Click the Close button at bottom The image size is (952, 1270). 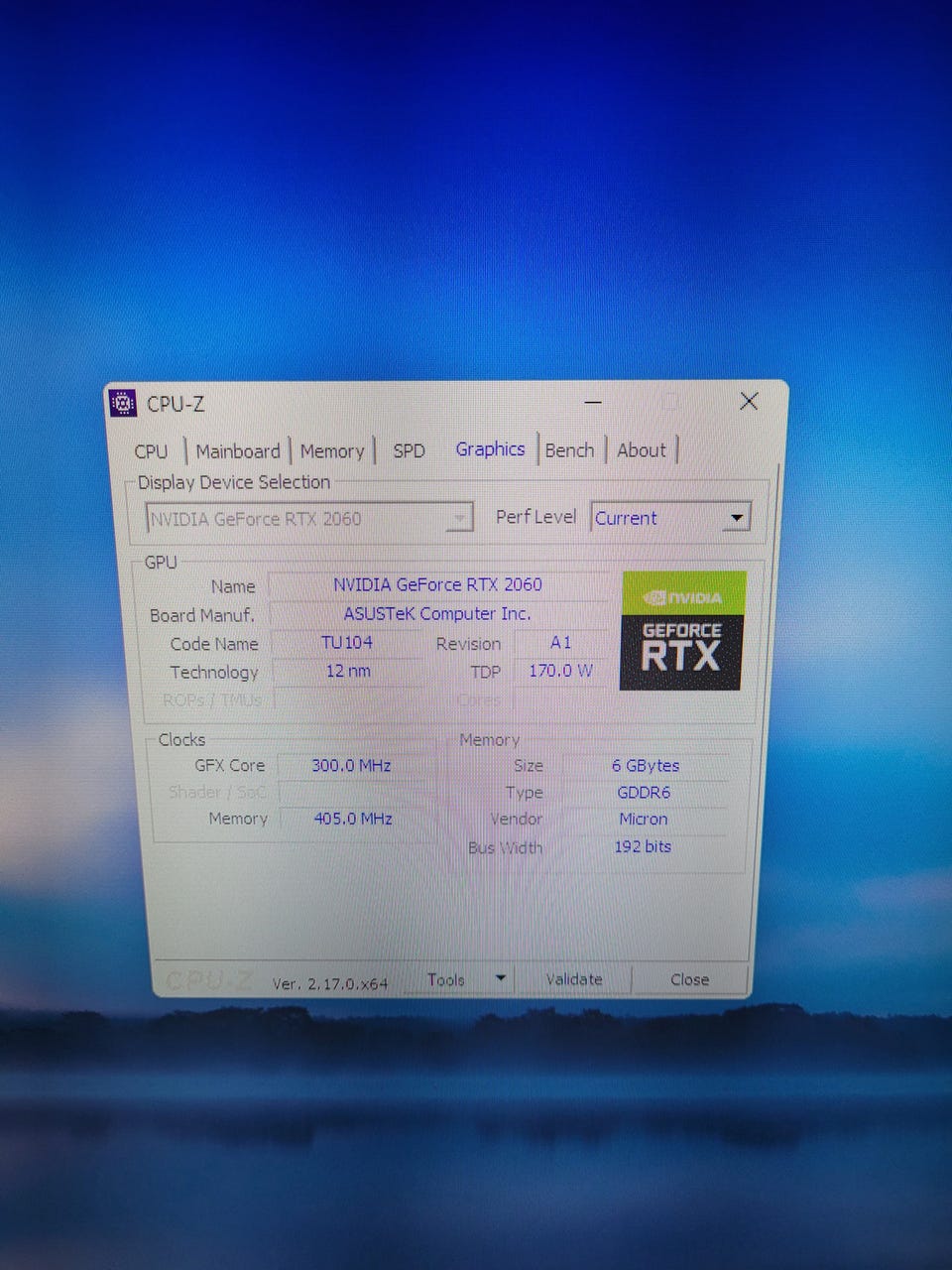pyautogui.click(x=689, y=979)
